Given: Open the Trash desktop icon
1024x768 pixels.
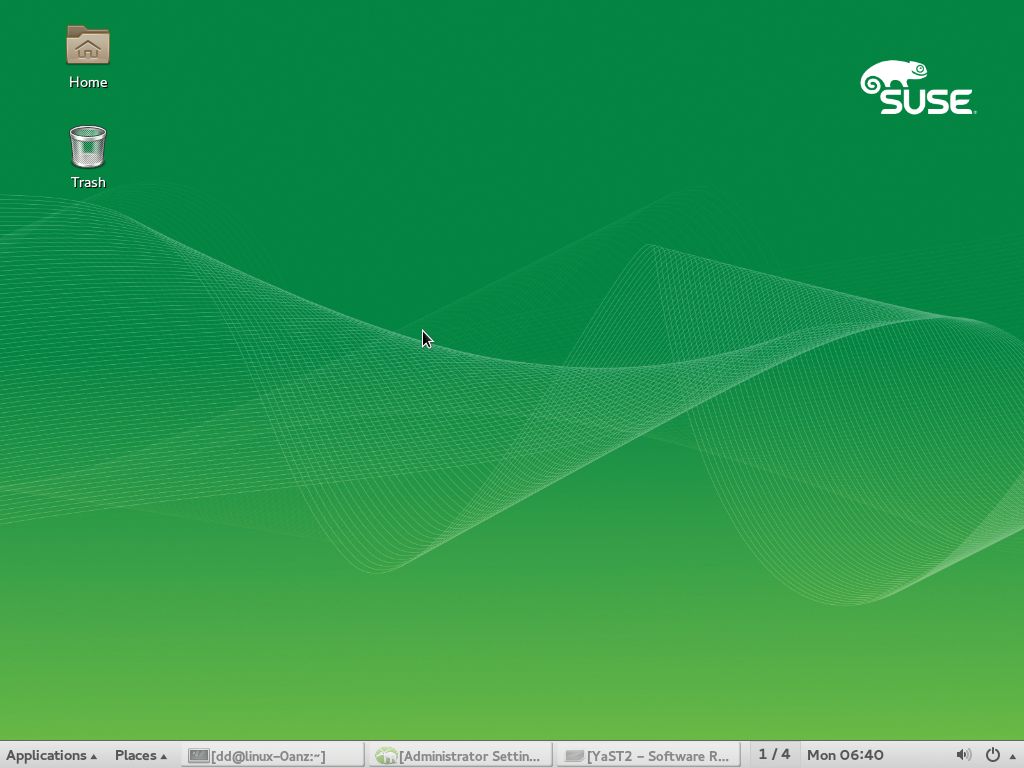Looking at the screenshot, I should [88, 146].
